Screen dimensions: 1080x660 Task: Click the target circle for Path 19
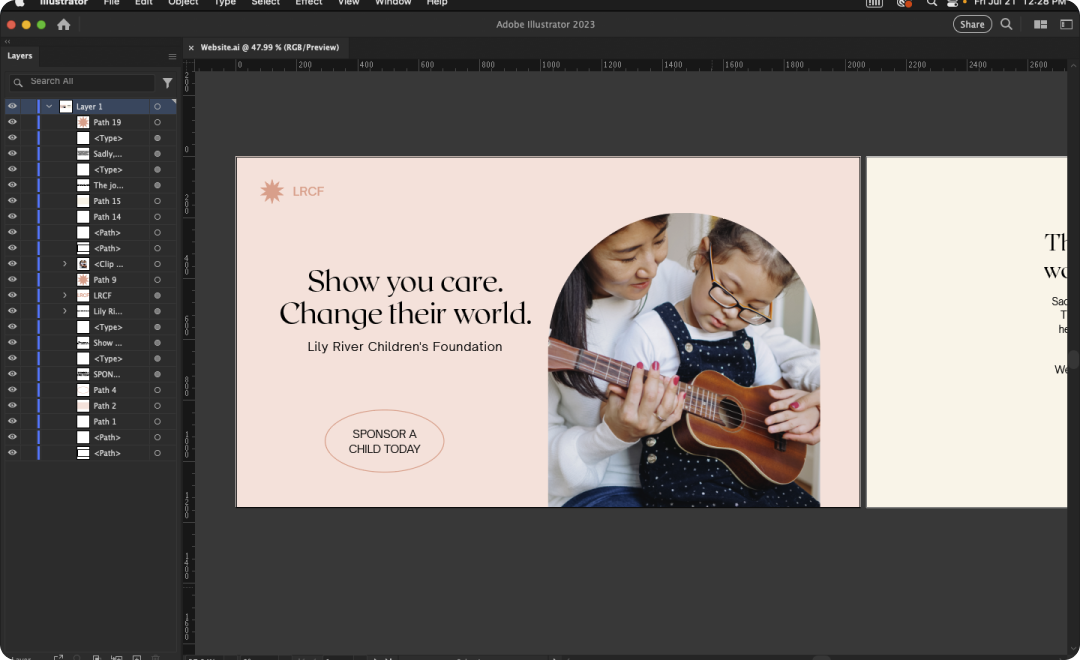tap(157, 122)
